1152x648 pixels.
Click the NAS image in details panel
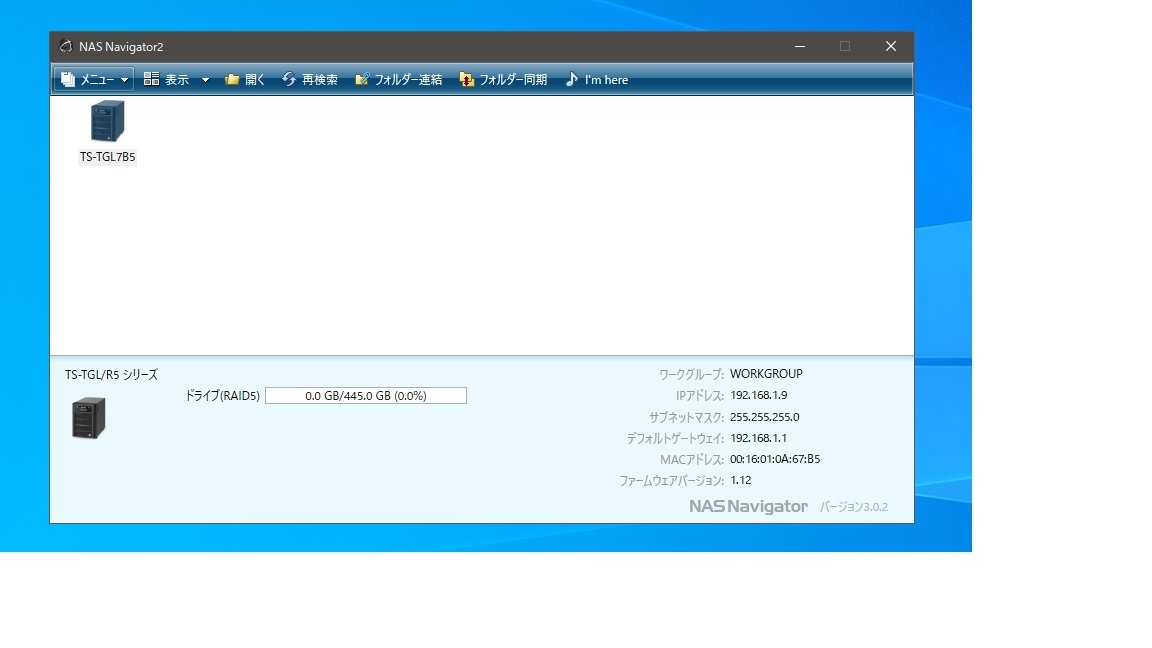click(x=89, y=417)
